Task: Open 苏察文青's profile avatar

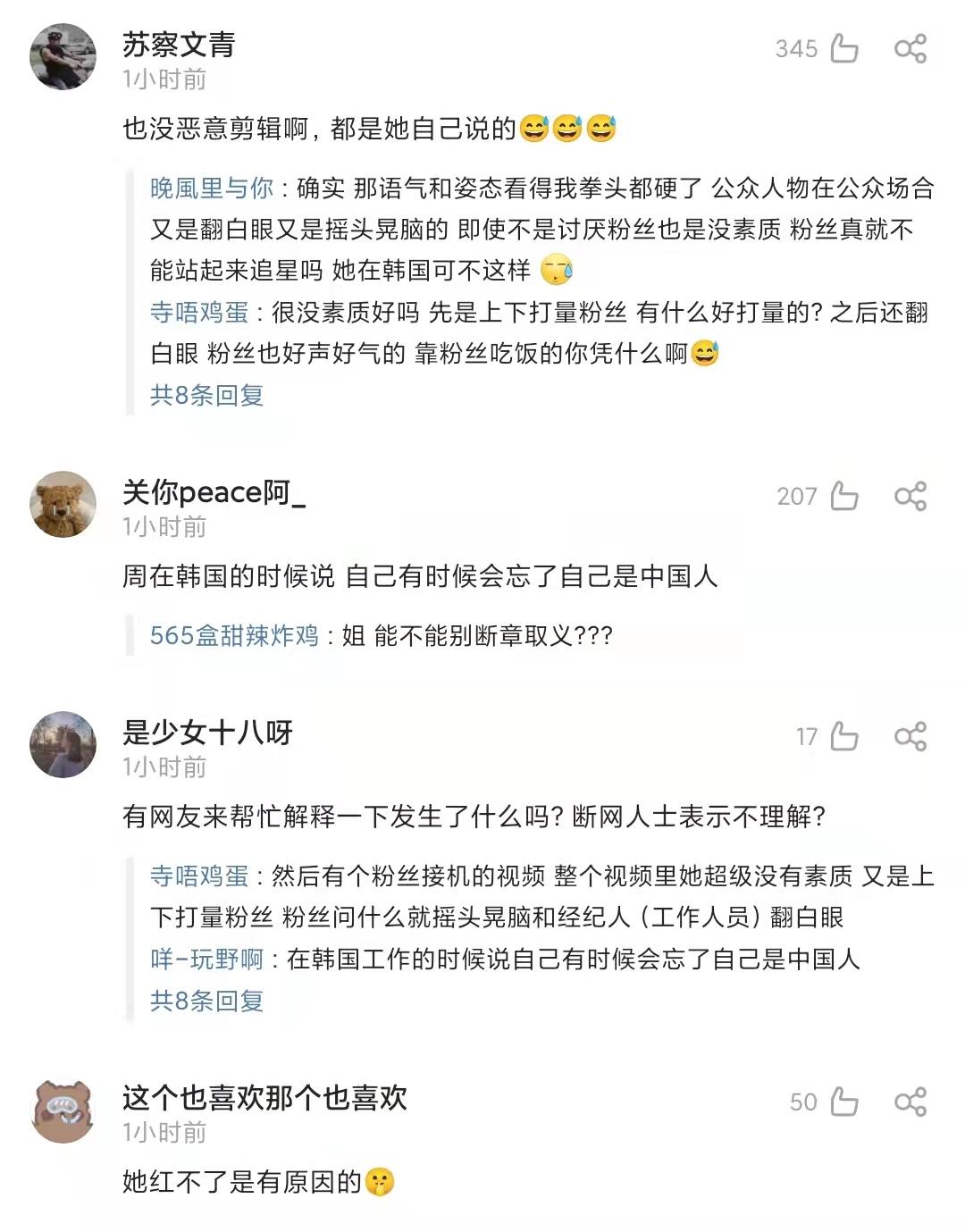Action: pos(63,57)
